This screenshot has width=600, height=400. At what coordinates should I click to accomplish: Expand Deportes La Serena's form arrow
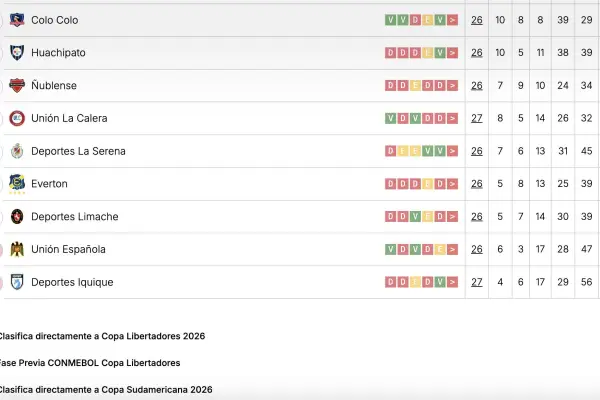[x=452, y=151]
